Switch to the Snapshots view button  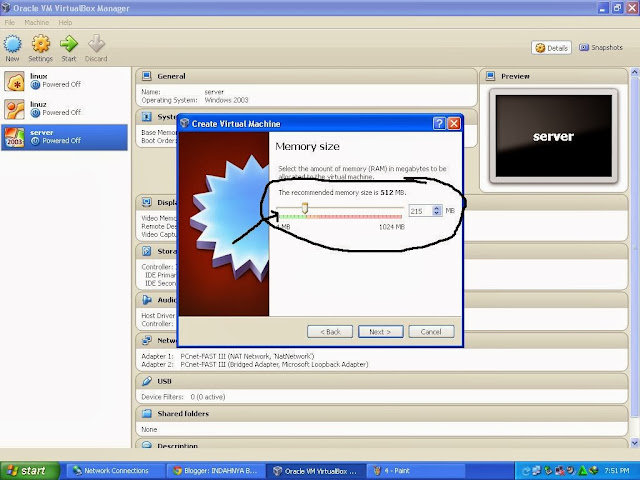tap(601, 47)
